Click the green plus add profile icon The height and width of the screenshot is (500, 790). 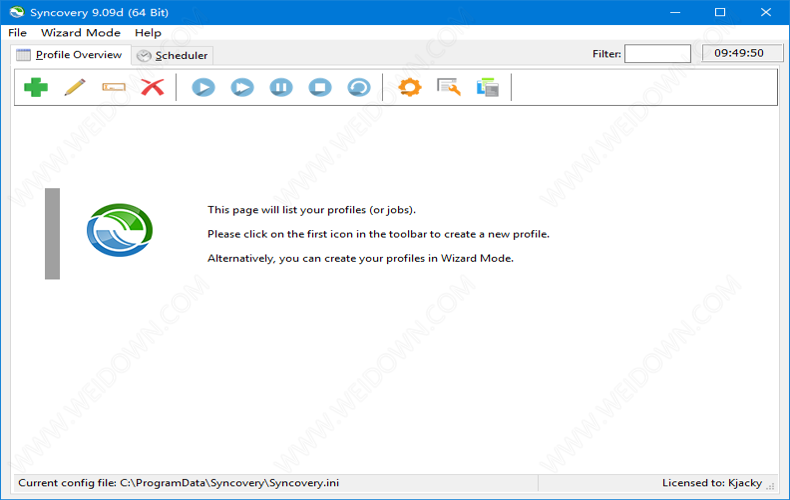(36, 87)
